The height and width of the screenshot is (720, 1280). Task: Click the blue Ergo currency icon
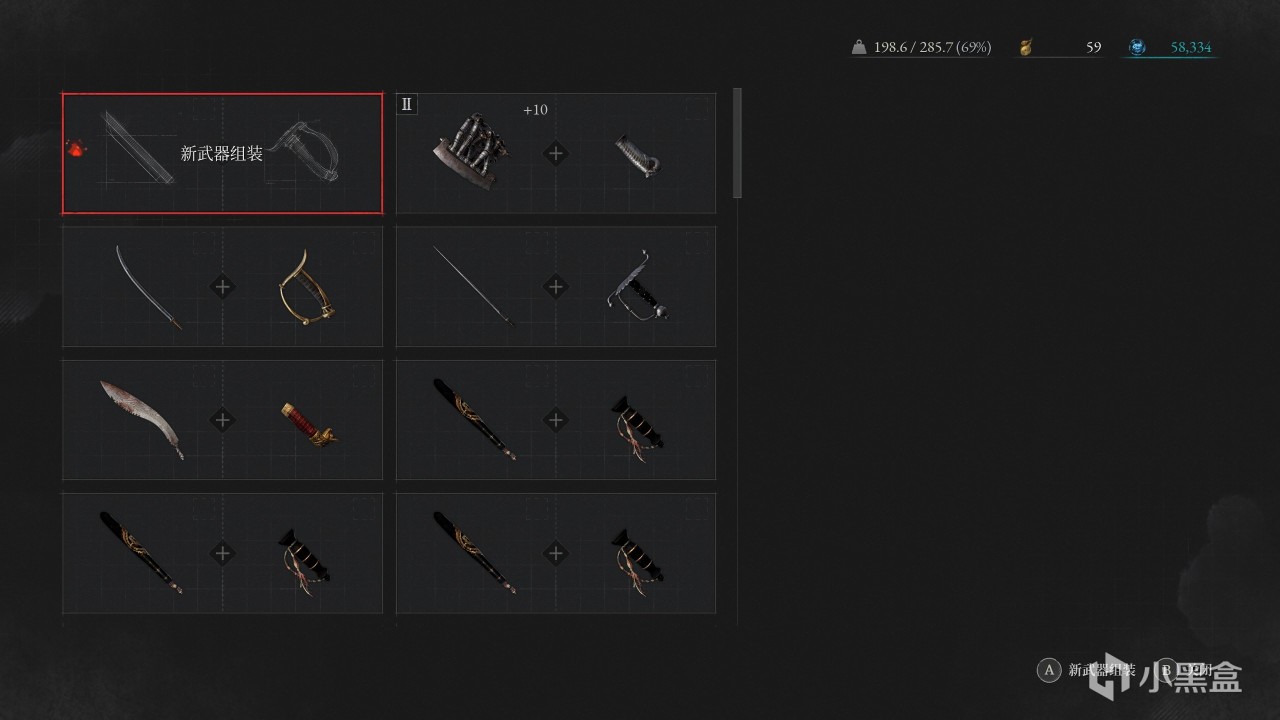[1137, 47]
